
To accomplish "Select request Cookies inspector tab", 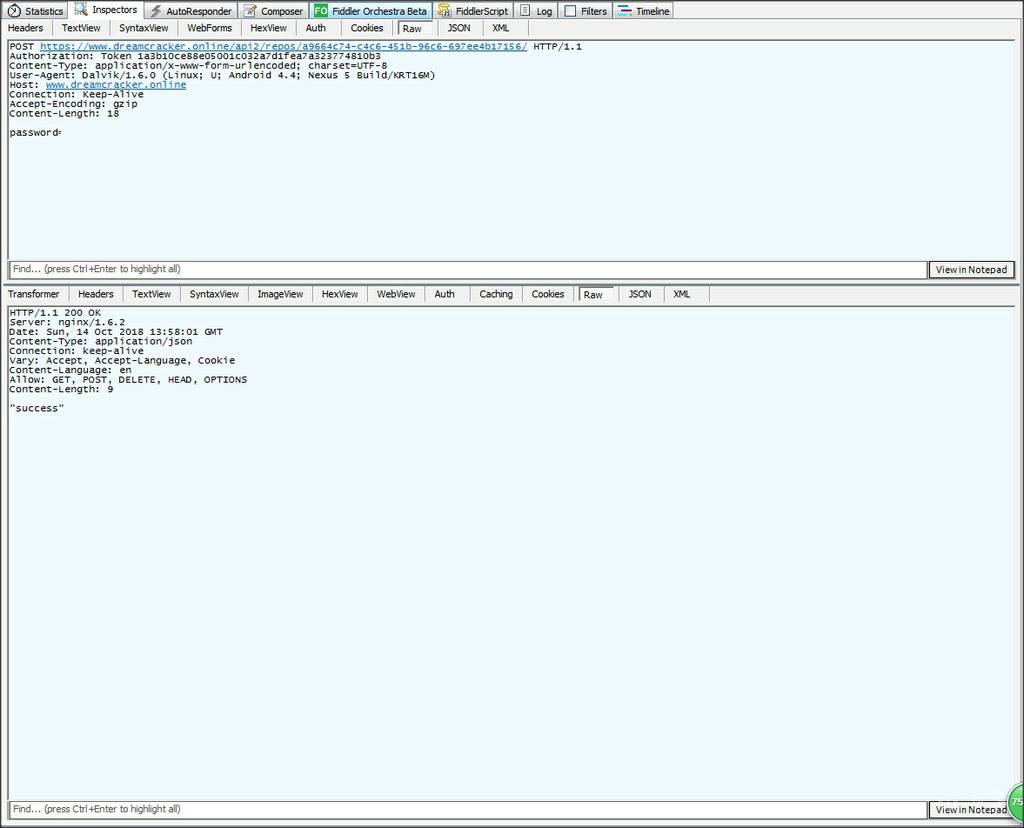I will pyautogui.click(x=367, y=28).
